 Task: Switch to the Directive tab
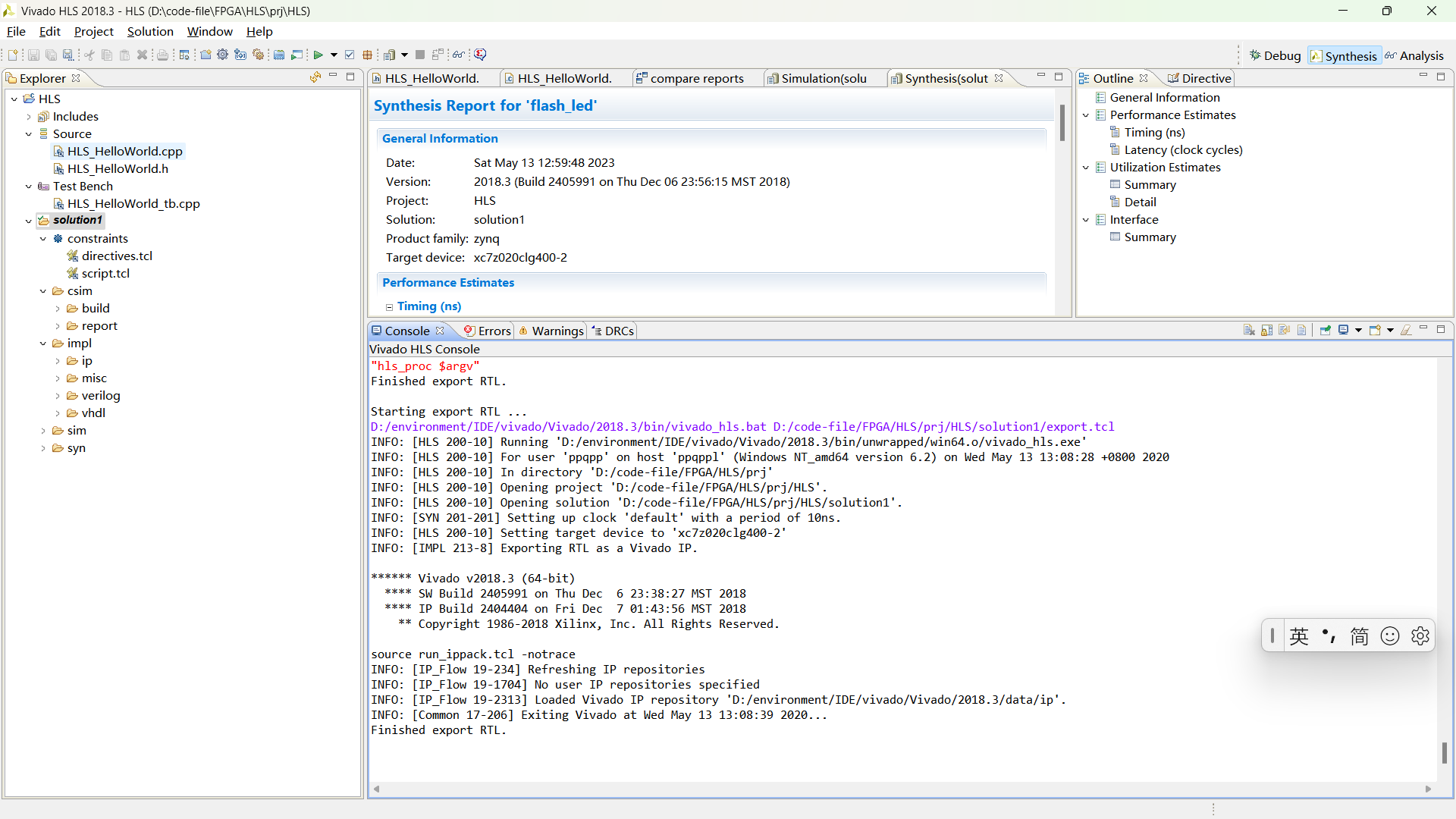pos(1199,78)
